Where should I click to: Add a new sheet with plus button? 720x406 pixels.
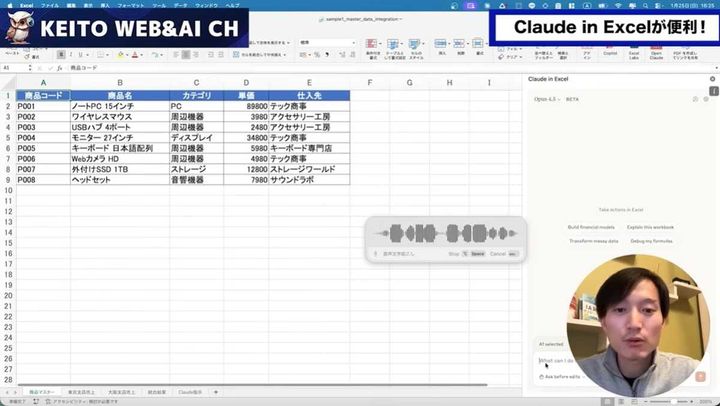click(x=216, y=392)
